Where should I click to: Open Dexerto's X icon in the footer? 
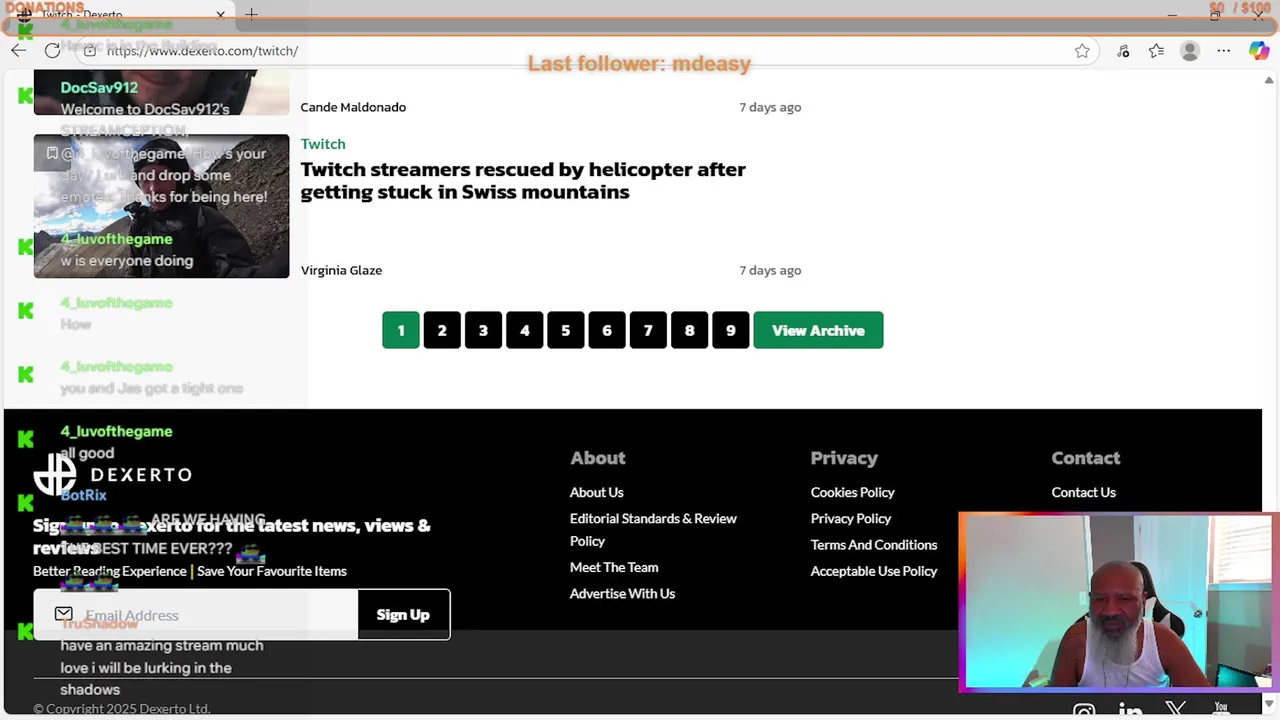tap(1176, 711)
